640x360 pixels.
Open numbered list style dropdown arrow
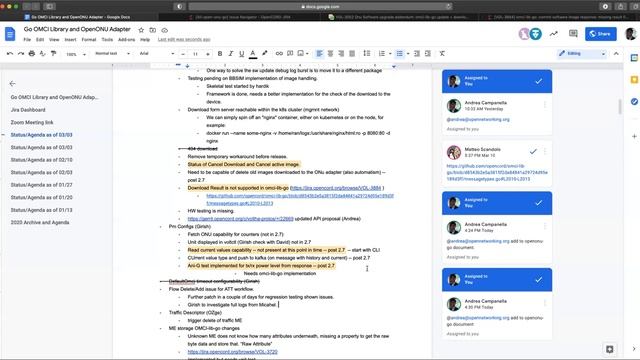(390, 53)
